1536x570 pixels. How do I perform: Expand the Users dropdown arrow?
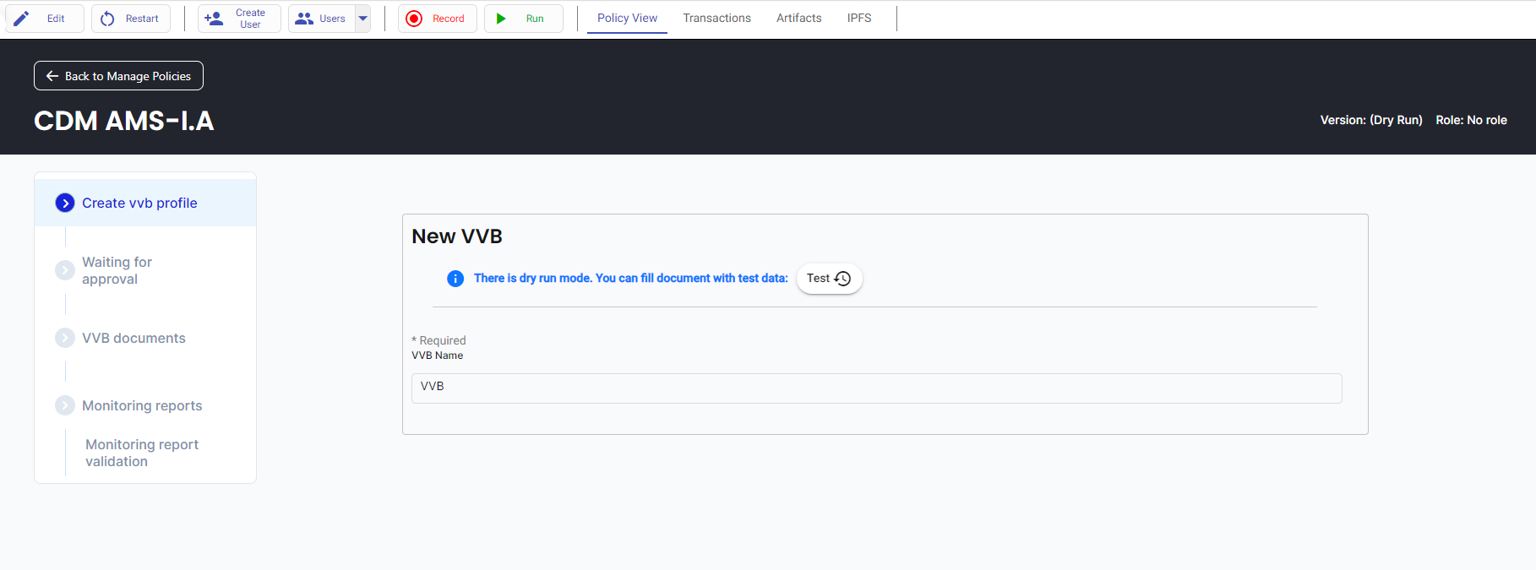coord(363,18)
